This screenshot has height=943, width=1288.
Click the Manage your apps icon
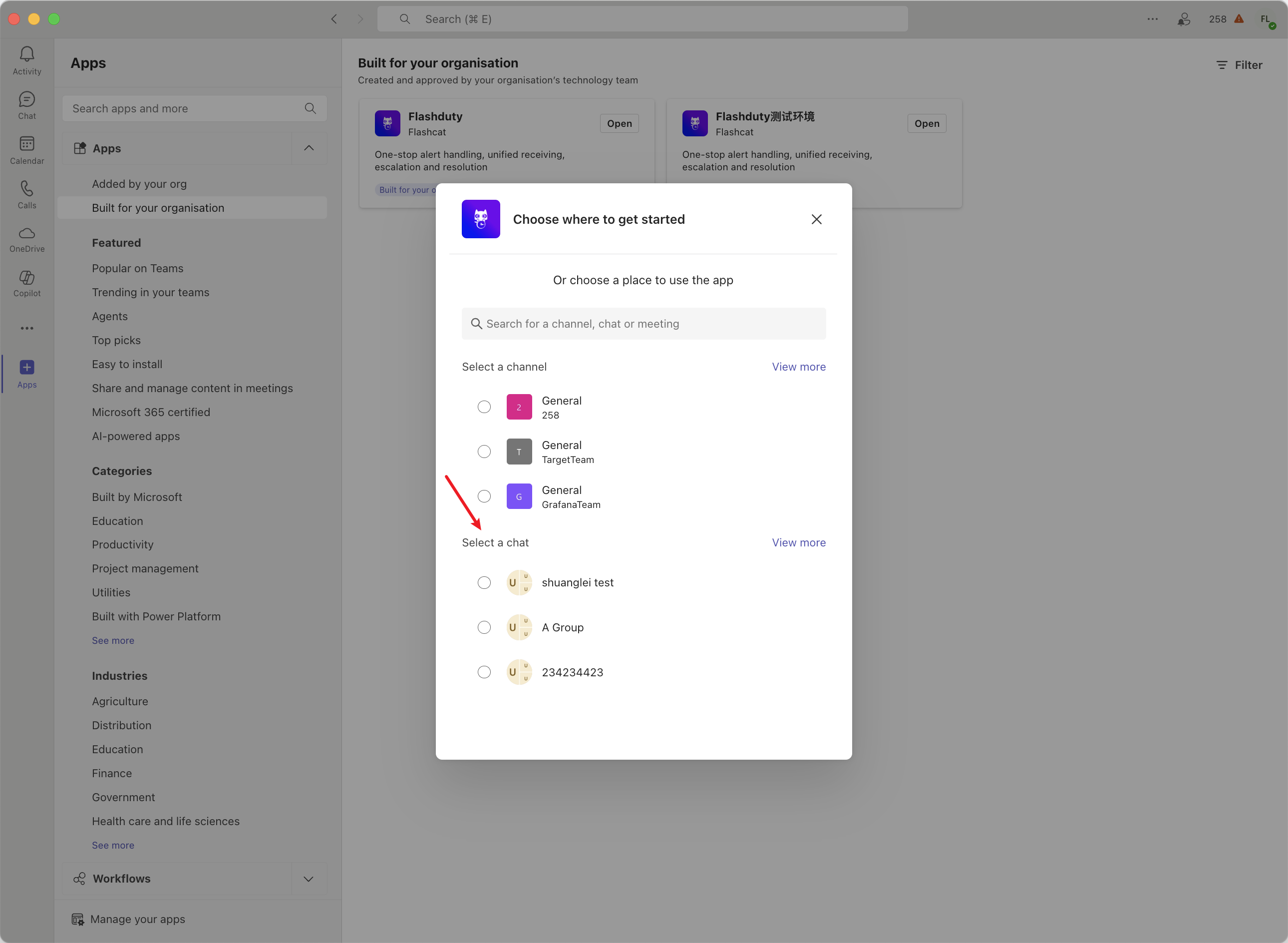coord(77,919)
